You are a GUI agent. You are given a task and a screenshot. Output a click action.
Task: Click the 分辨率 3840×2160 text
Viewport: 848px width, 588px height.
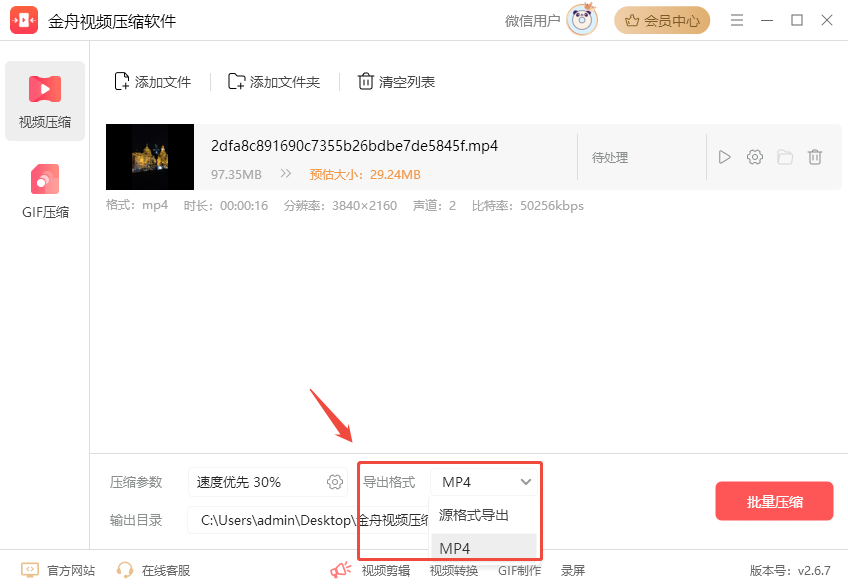(340, 206)
